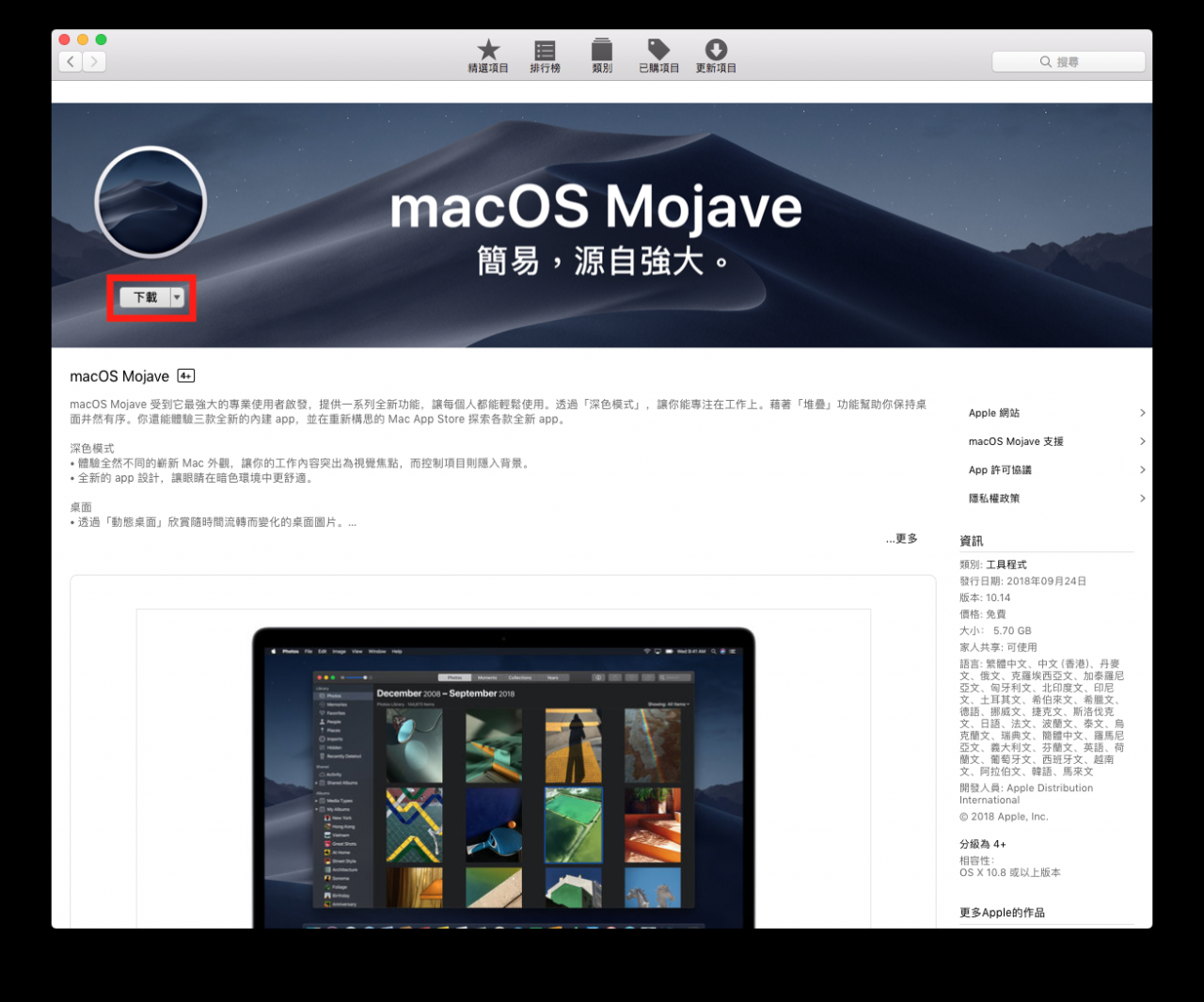Click the 版本: 10.14 text
Screen dimensions: 1204x1002
pyautogui.click(x=985, y=597)
